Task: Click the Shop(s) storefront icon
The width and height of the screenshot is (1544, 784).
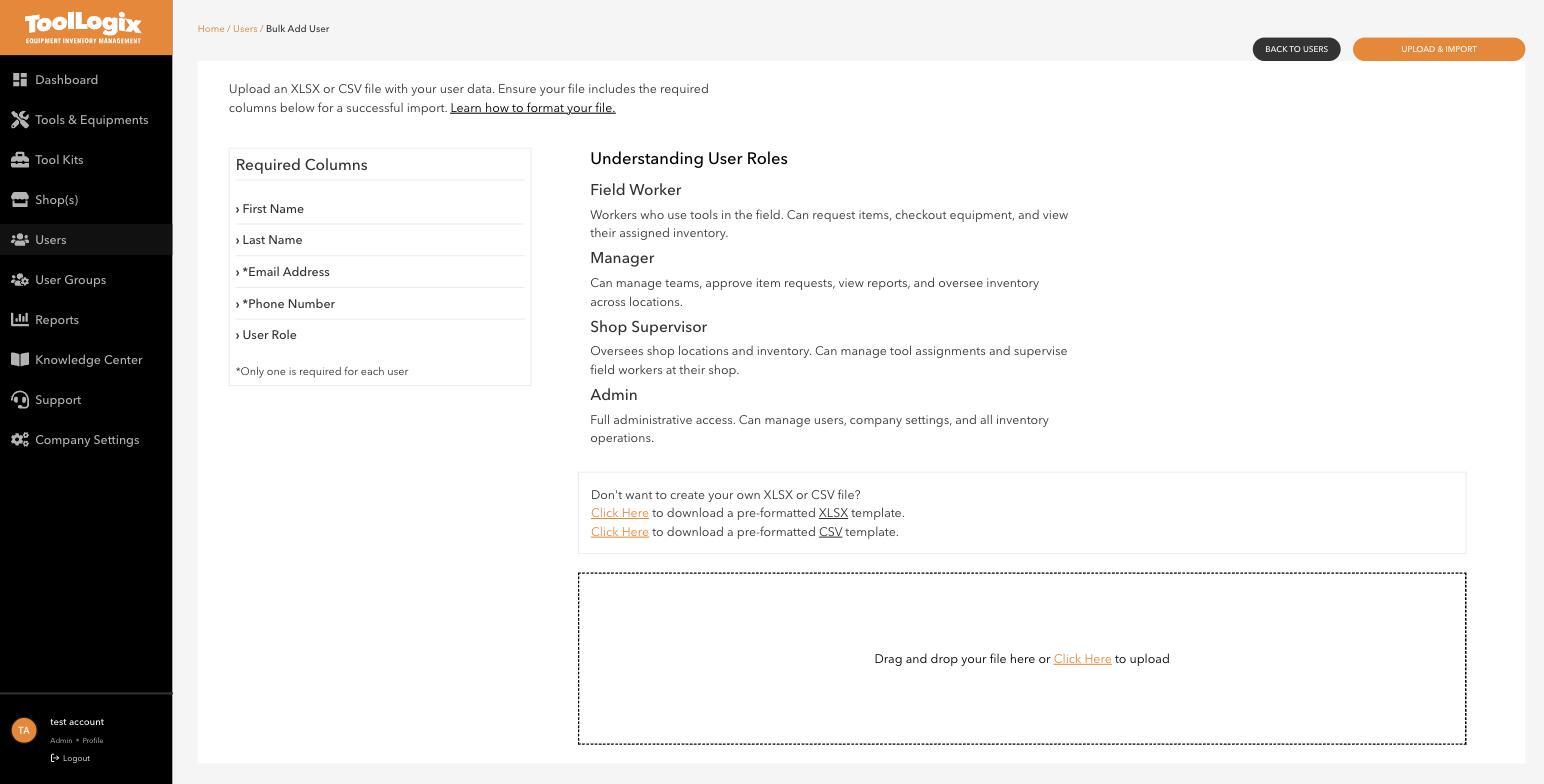Action: pyautogui.click(x=20, y=200)
